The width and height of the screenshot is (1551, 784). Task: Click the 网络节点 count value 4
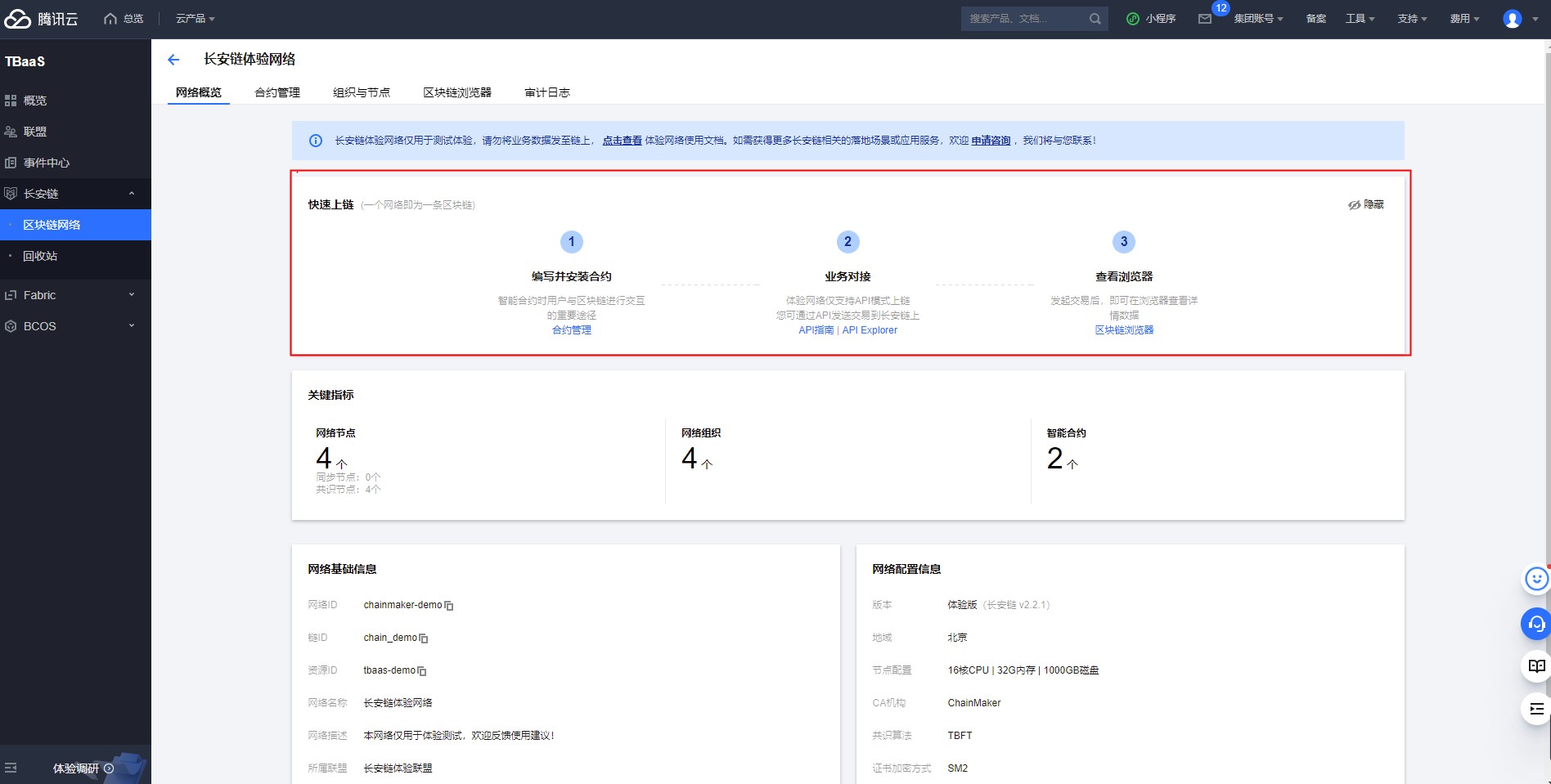pos(324,459)
